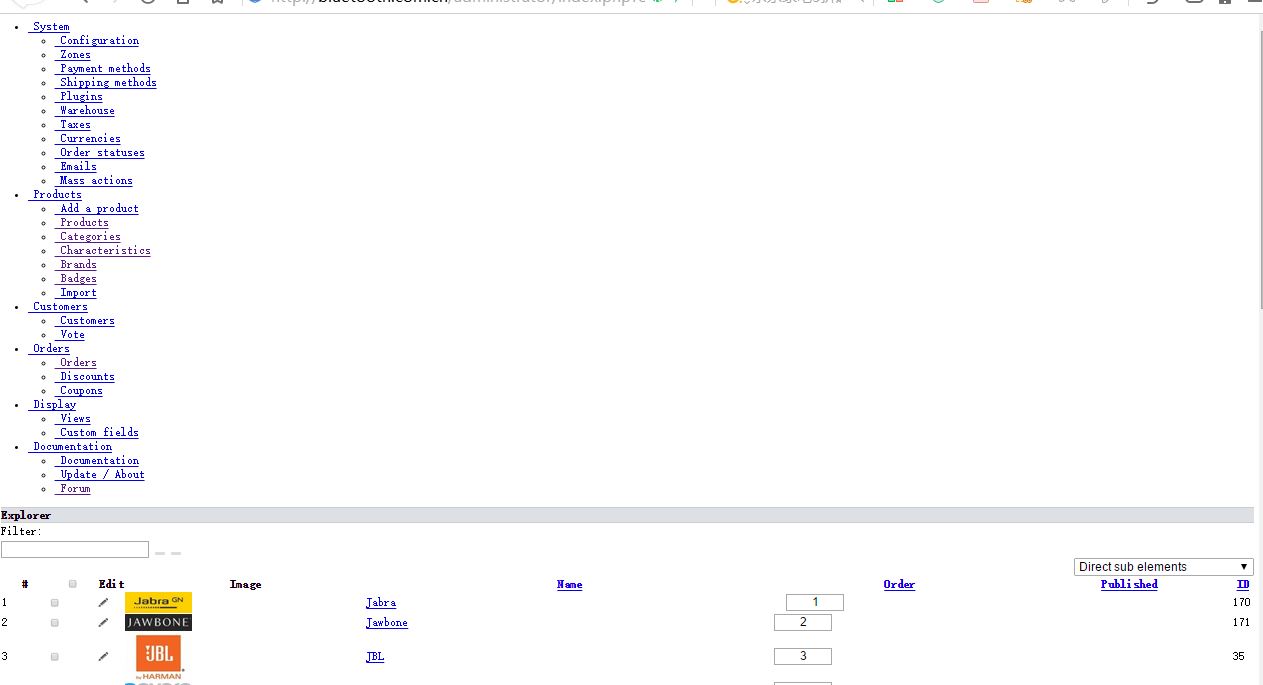This screenshot has height=685, width=1263.
Task: Open the Emails menu entry
Action: coord(76,167)
